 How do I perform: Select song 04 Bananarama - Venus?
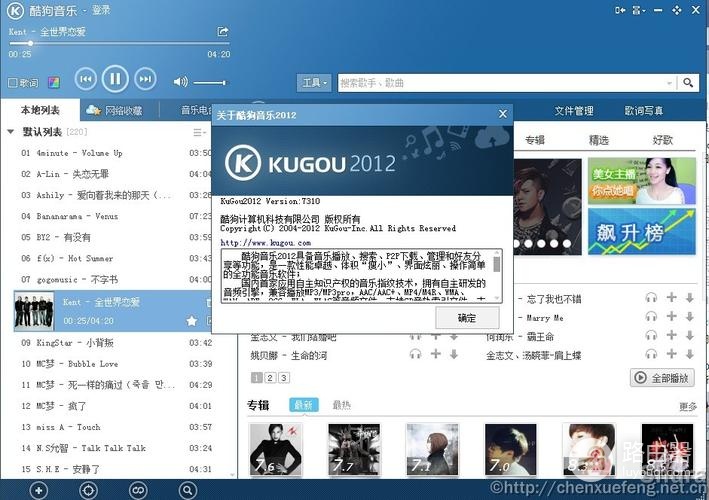[117, 216]
